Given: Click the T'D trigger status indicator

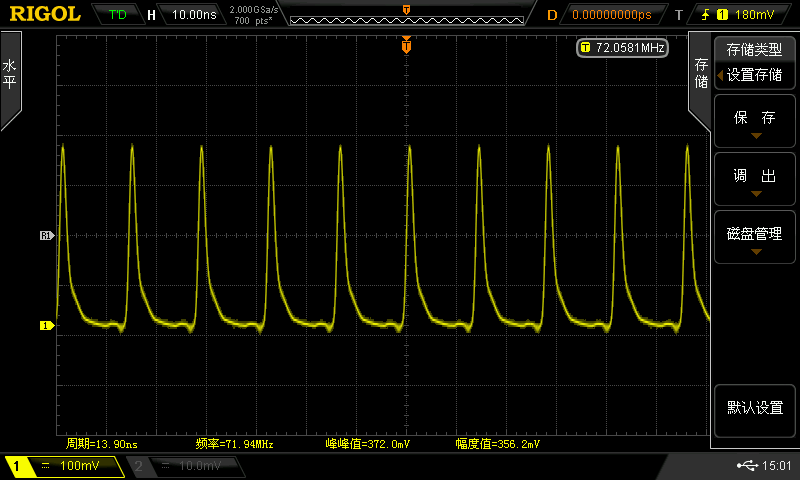Looking at the screenshot, I should coord(117,15).
